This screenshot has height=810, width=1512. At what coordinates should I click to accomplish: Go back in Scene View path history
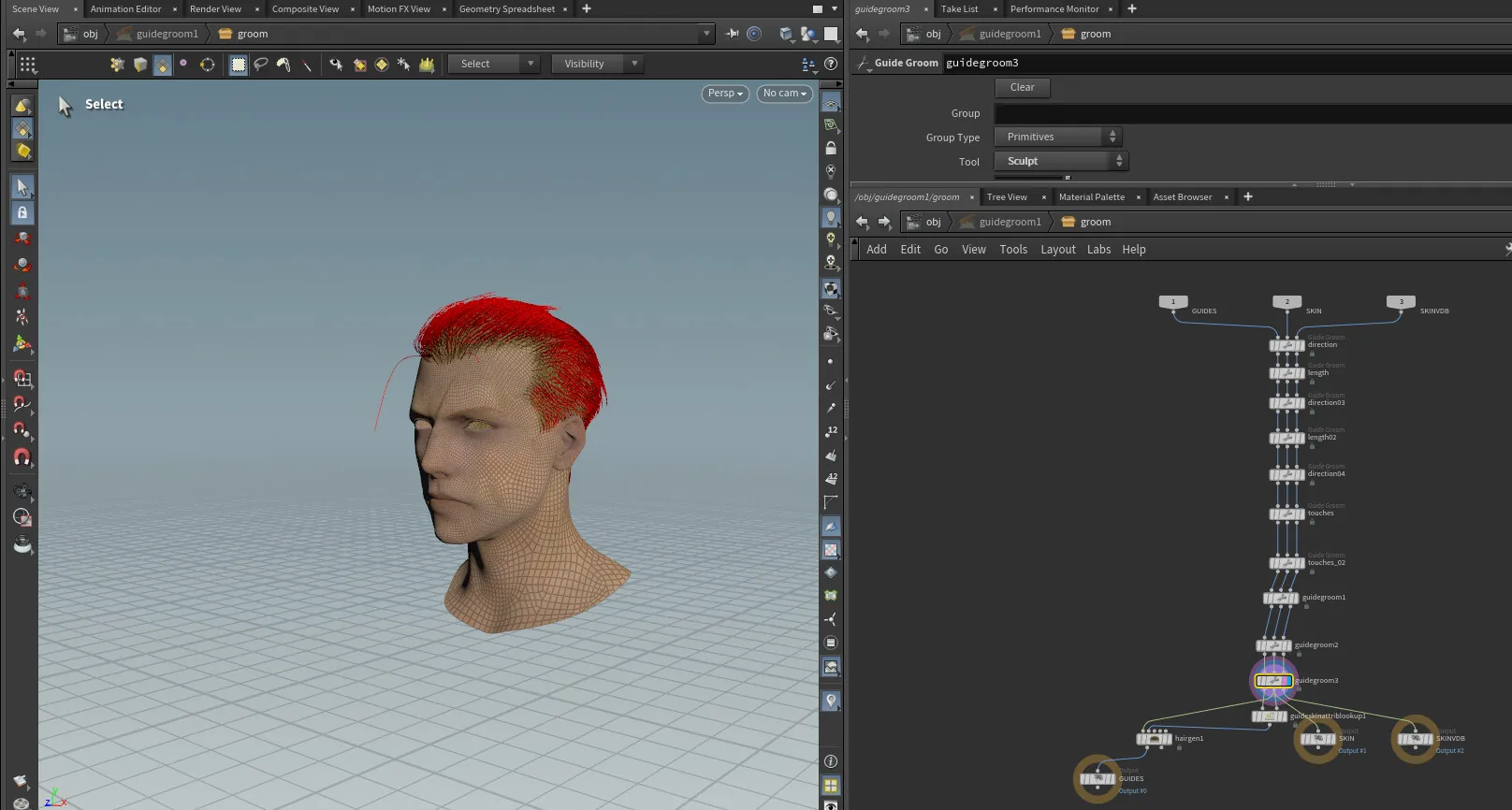click(x=19, y=34)
